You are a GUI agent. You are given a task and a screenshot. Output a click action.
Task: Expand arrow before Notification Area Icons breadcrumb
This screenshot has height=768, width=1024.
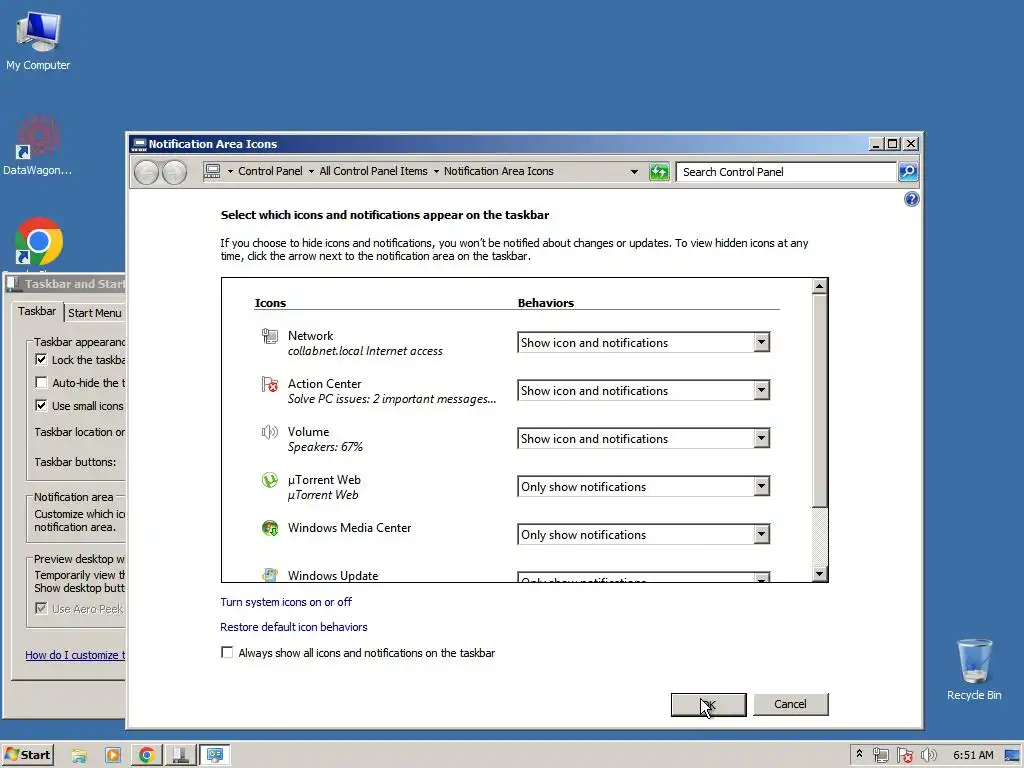click(436, 172)
